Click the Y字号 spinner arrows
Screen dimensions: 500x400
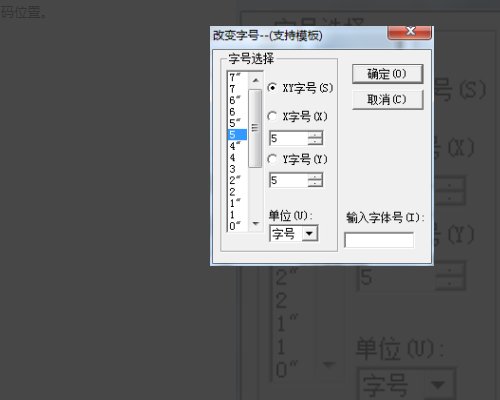pos(315,180)
